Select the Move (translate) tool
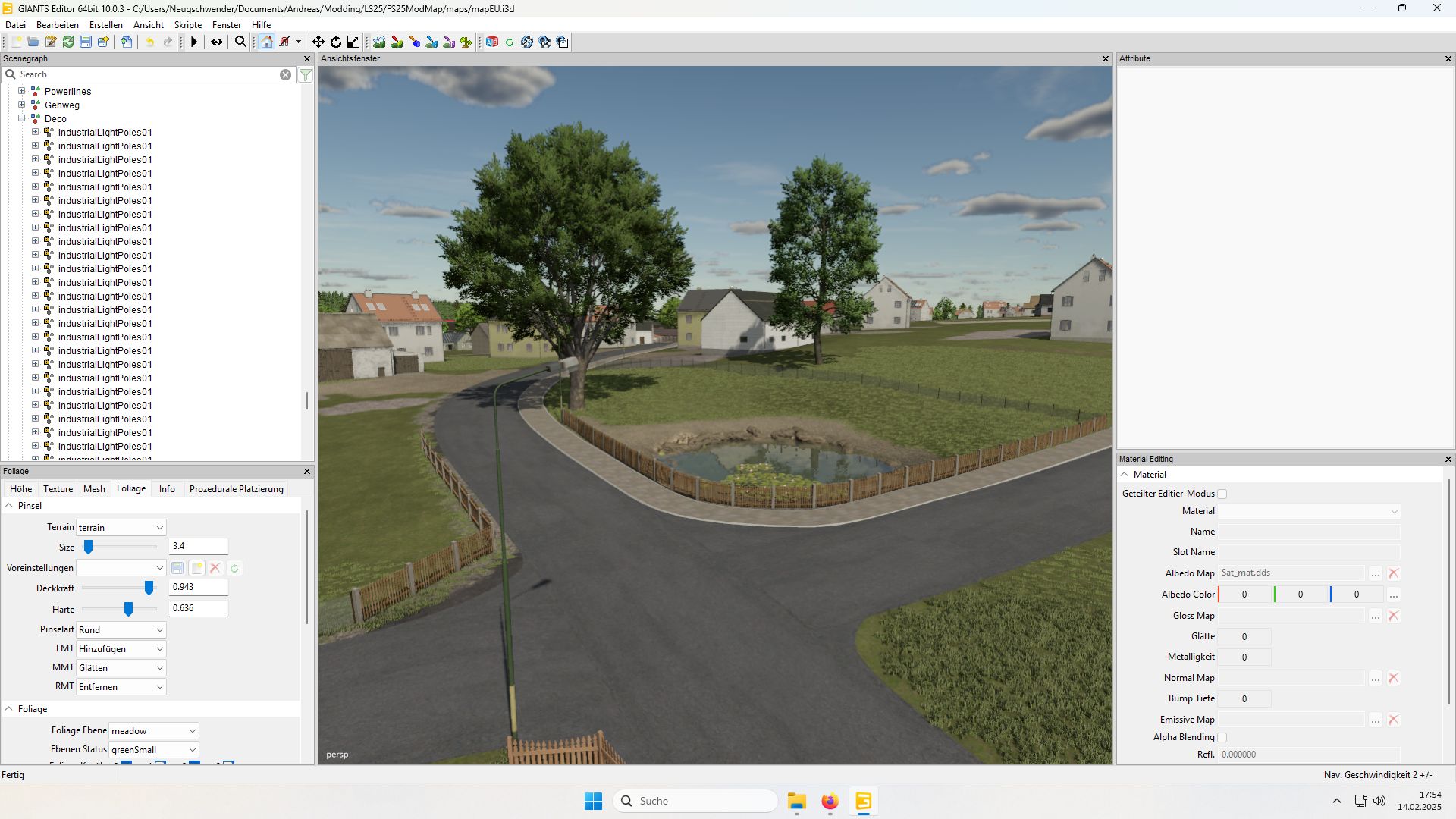The image size is (1456, 819). tap(318, 42)
